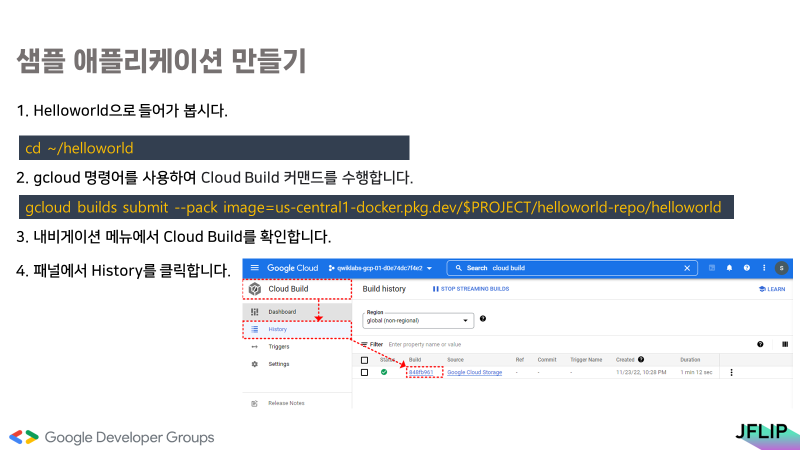Screen dimensions: 800x450
Task: Open Dashboard in Cloud Build sidebar
Action: [x=297, y=312]
